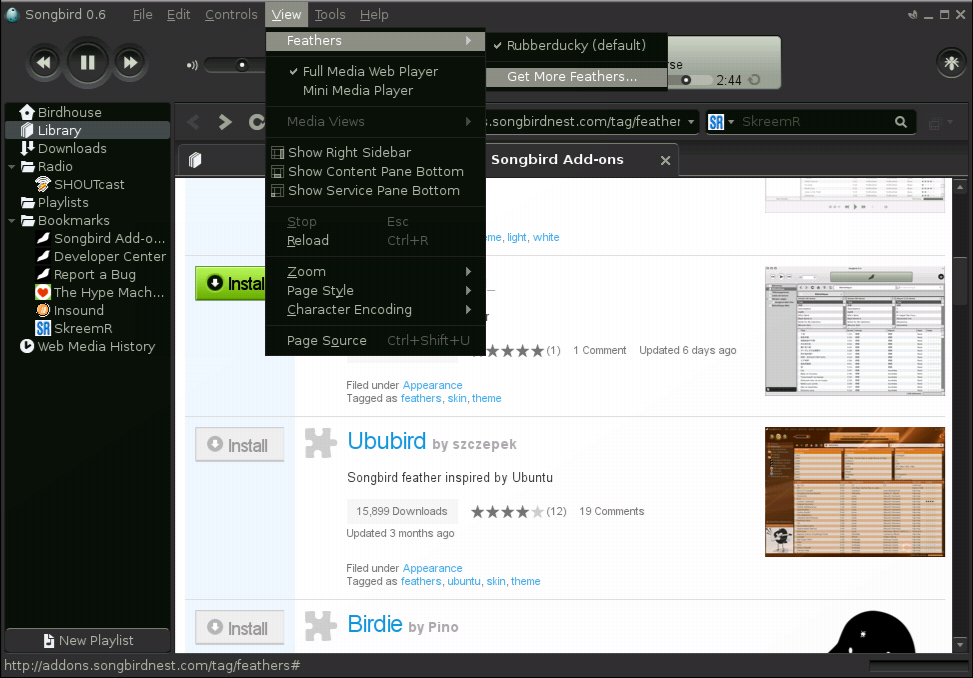Open the address bar history dropdown
Image resolution: width=973 pixels, height=678 pixels.
pyautogui.click(x=691, y=122)
